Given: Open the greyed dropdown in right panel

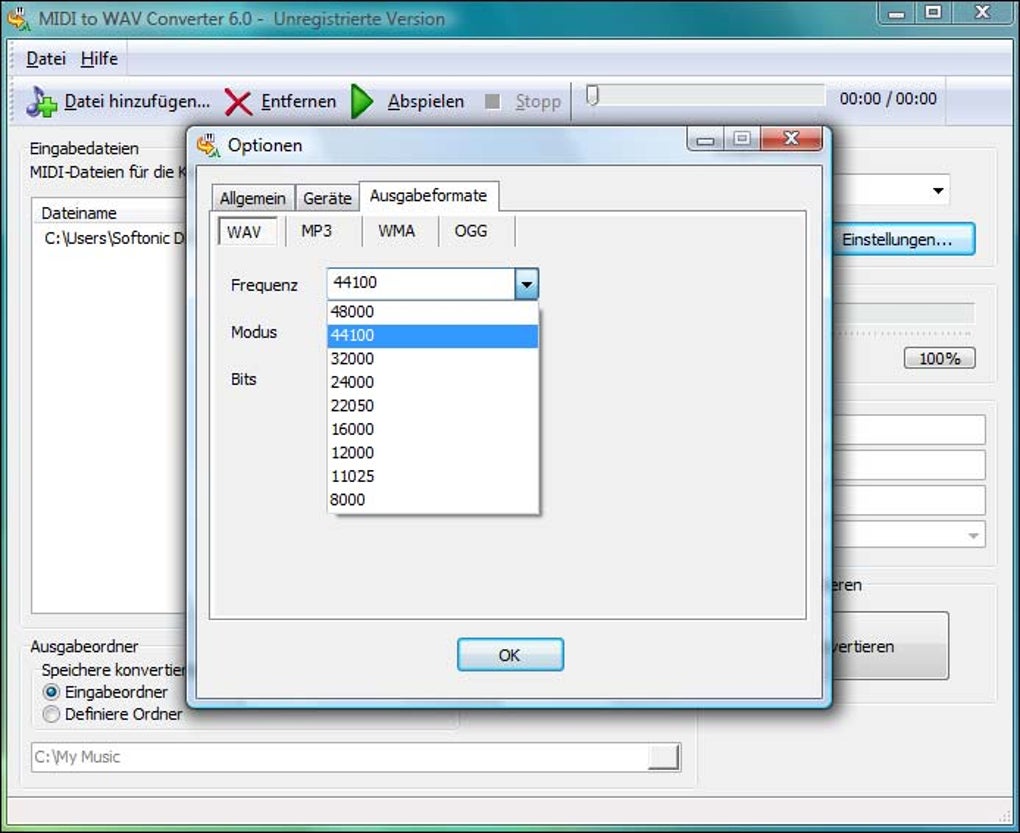Looking at the screenshot, I should [973, 535].
